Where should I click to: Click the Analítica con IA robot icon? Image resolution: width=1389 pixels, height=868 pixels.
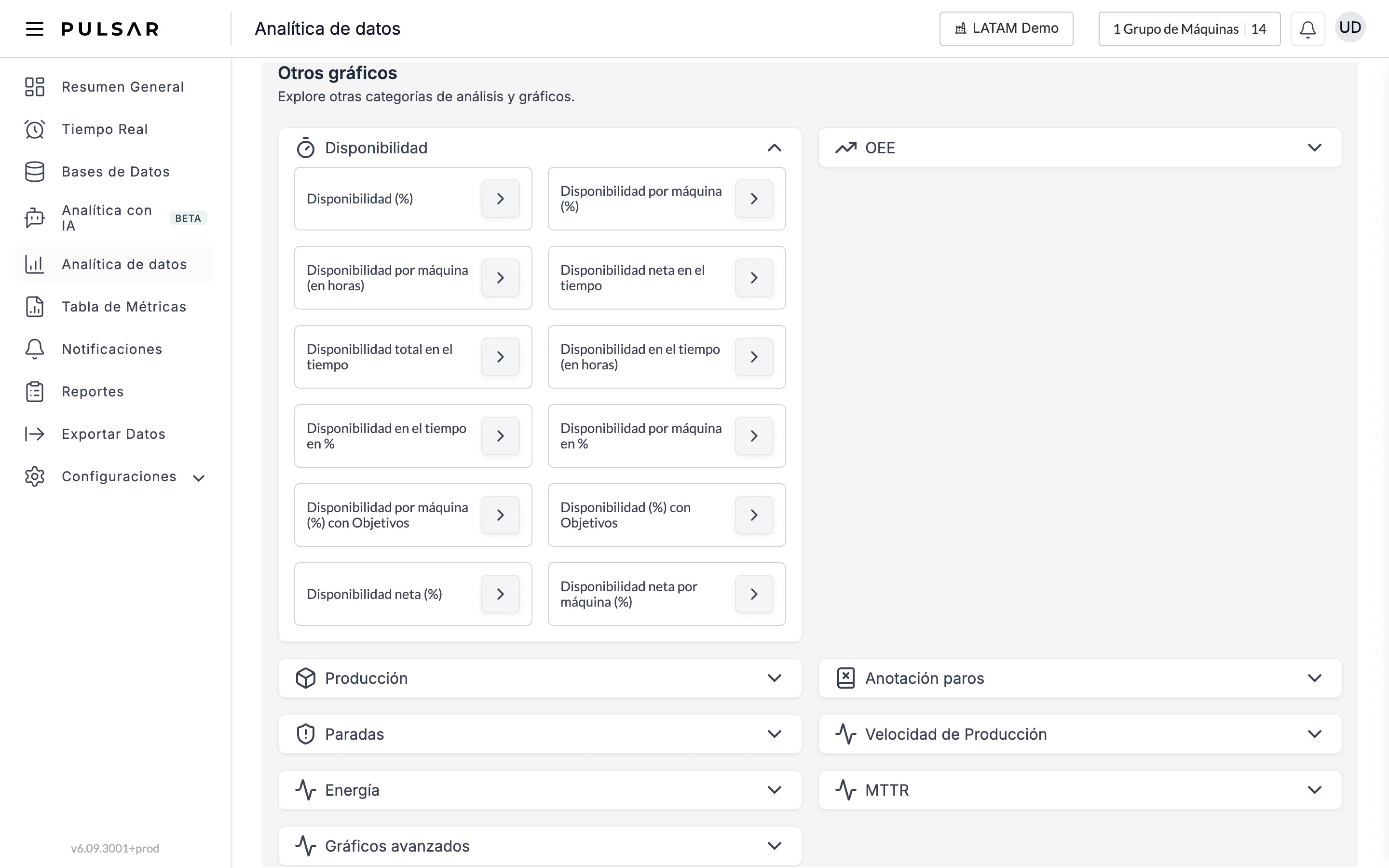tap(34, 218)
